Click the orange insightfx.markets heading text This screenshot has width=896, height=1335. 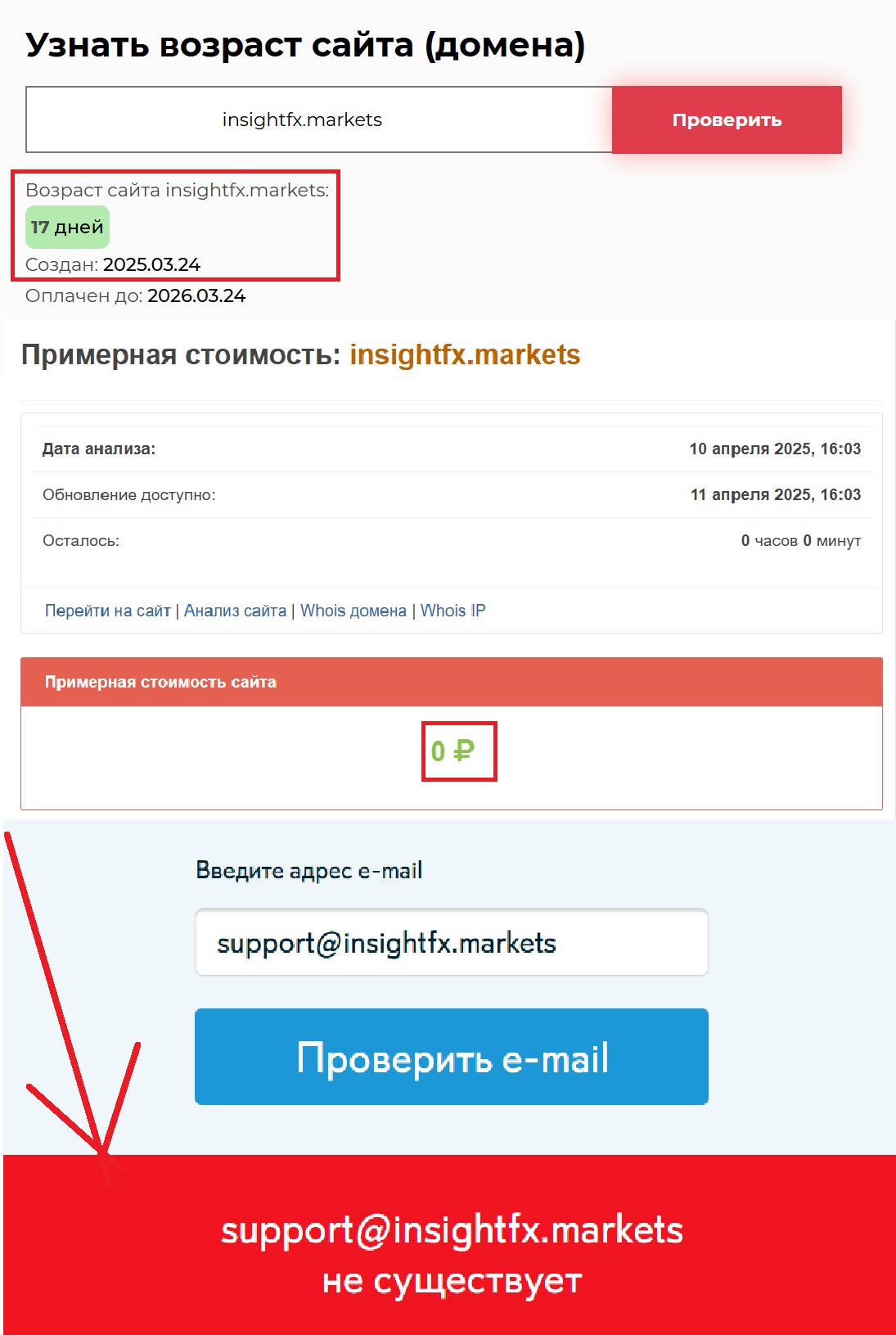click(x=465, y=354)
